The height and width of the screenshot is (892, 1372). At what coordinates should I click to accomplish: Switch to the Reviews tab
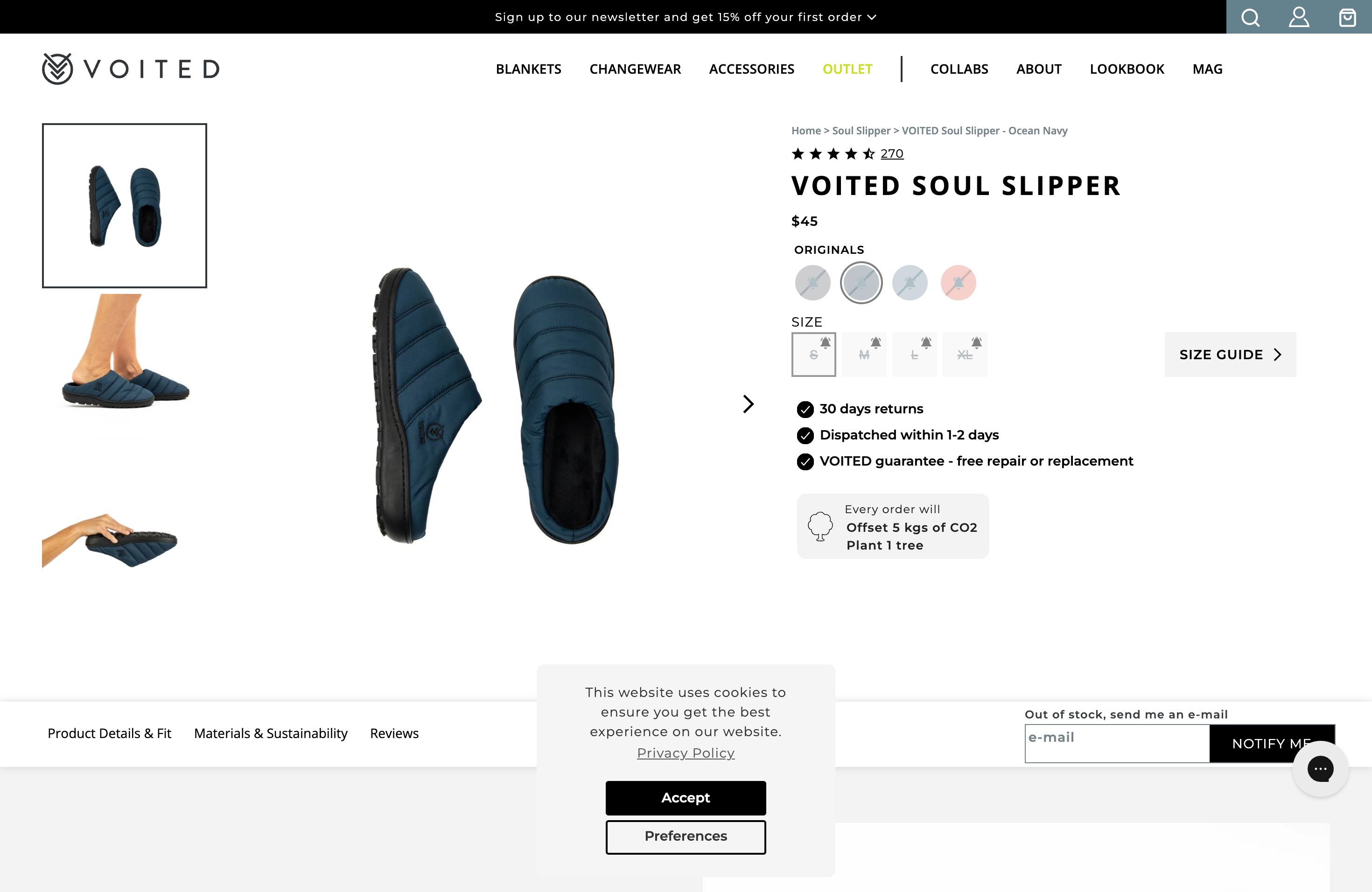394,733
